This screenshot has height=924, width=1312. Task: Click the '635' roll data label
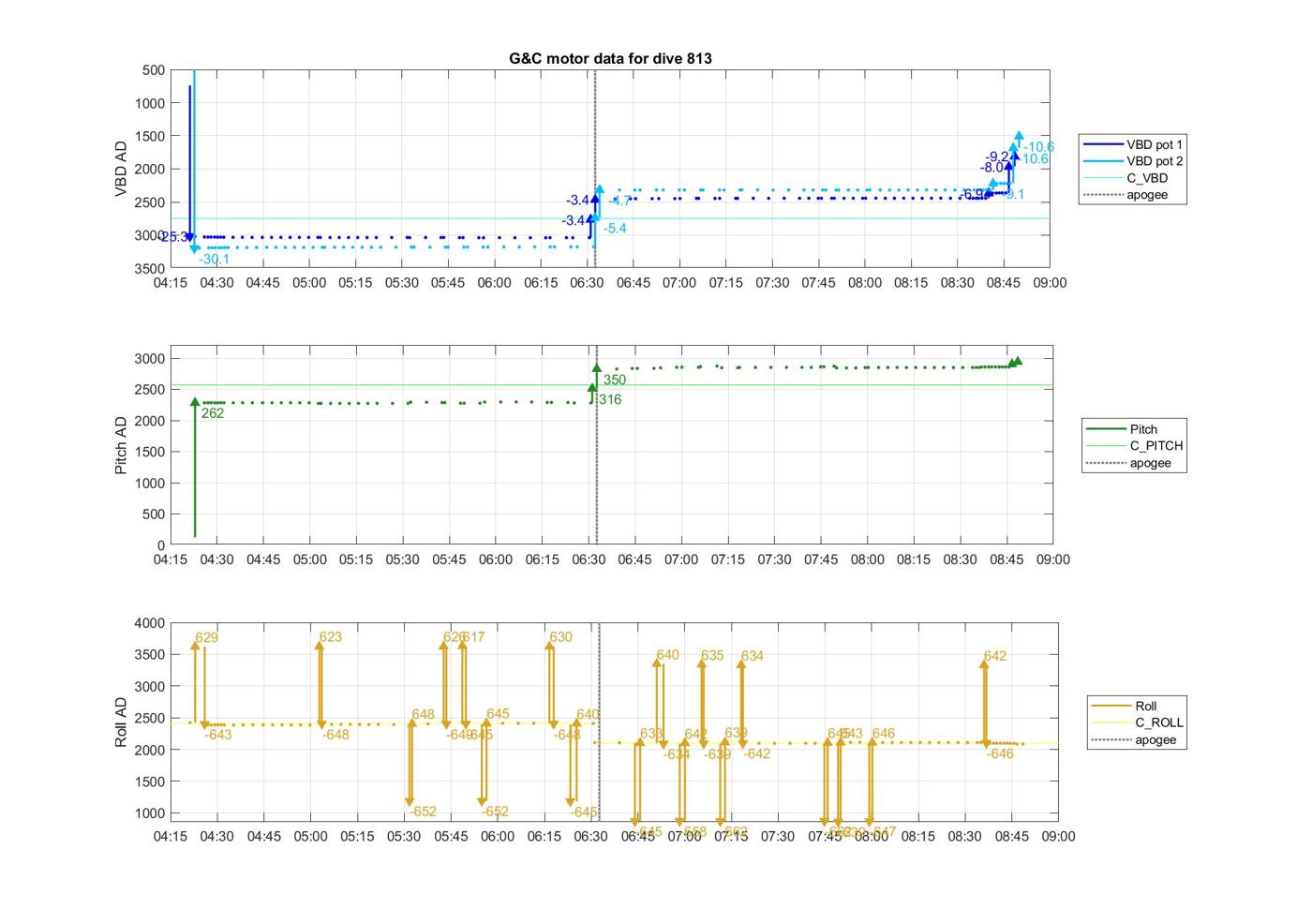(x=712, y=656)
